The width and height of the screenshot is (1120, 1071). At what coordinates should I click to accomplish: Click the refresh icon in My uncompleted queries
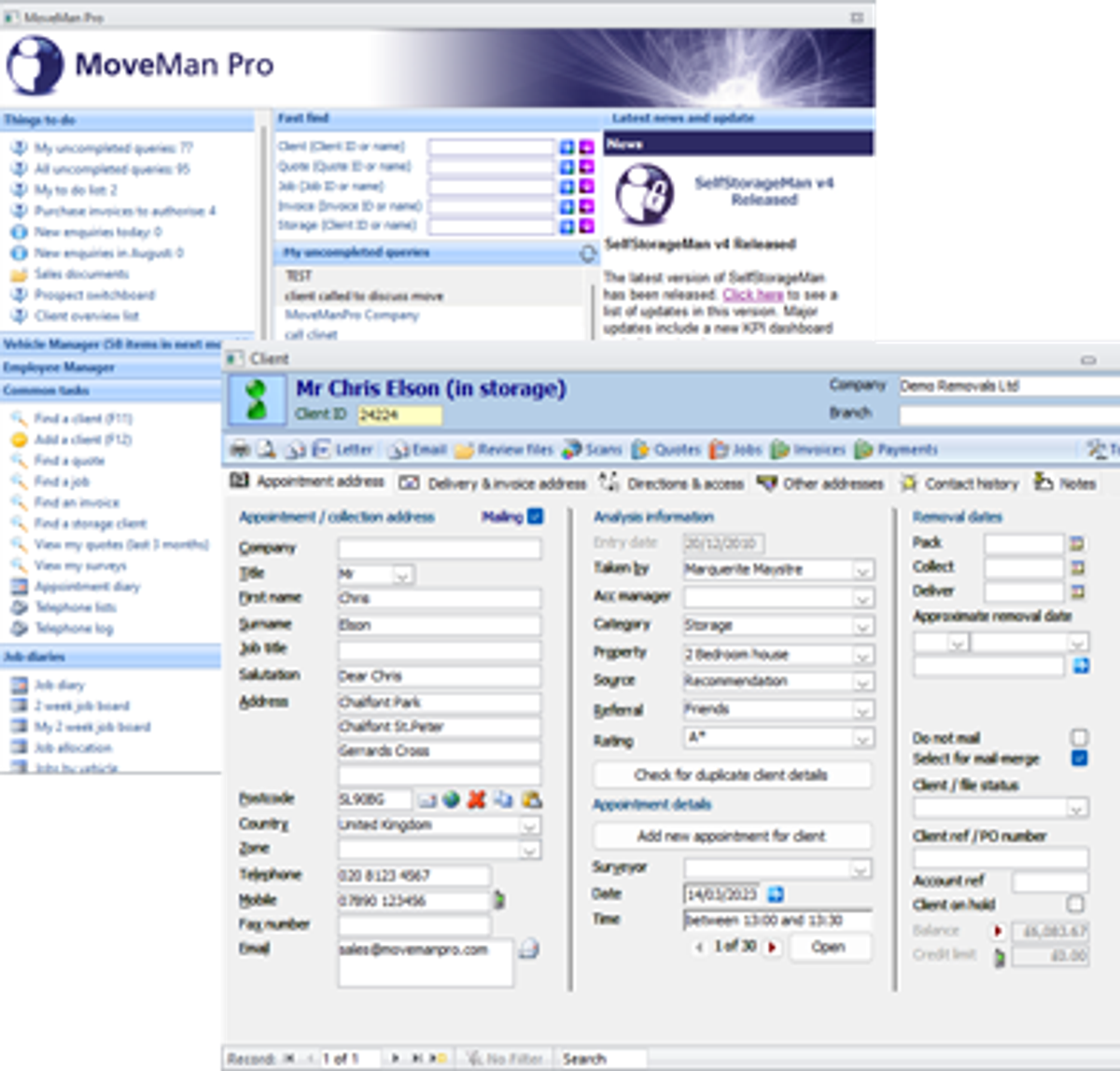[587, 254]
